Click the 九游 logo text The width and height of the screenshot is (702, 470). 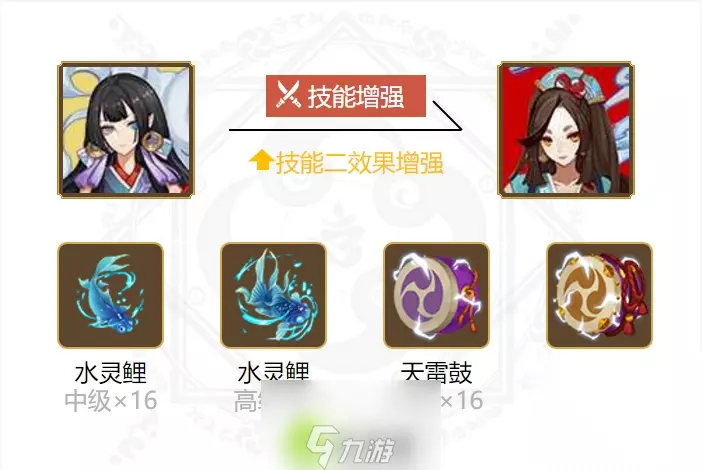pyautogui.click(x=367, y=449)
